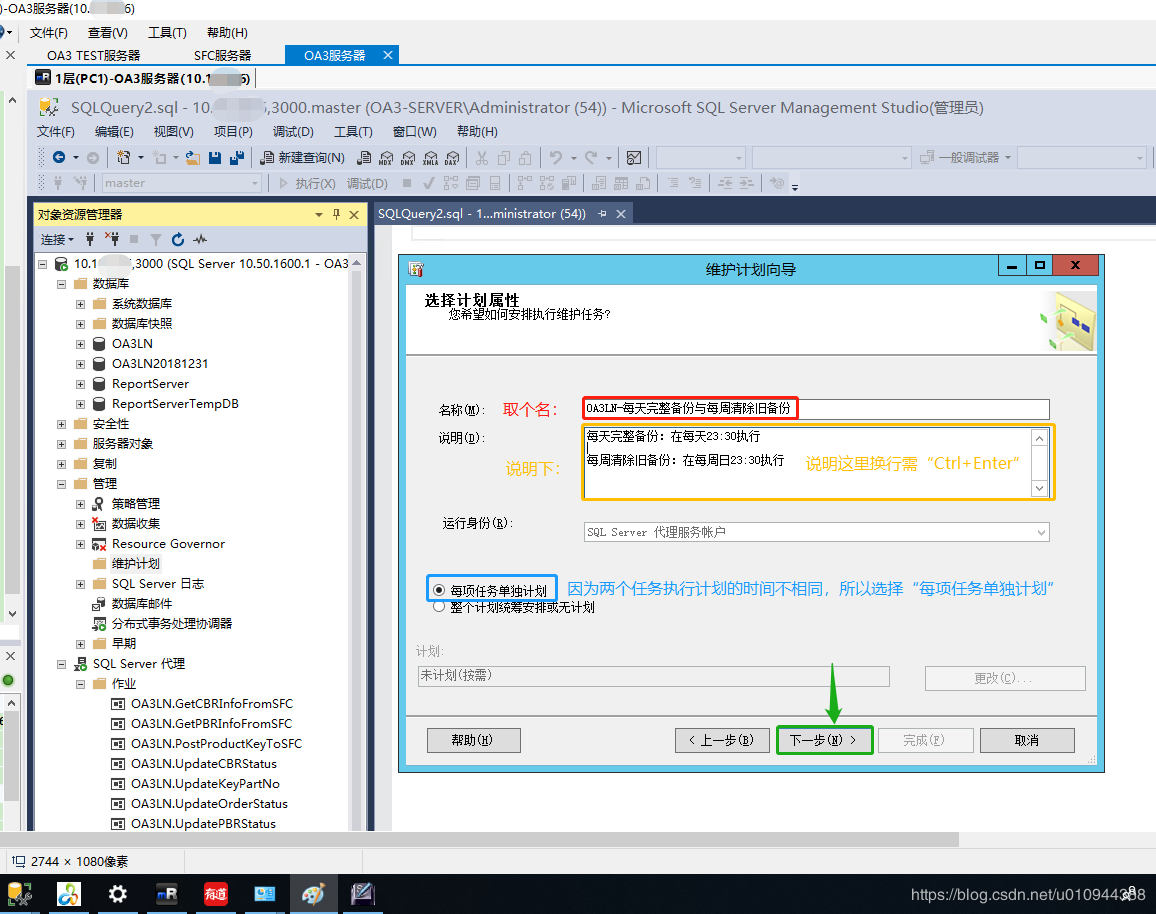1156x914 pixels.
Task: Open the Youdao app in taskbar
Action: click(x=215, y=894)
